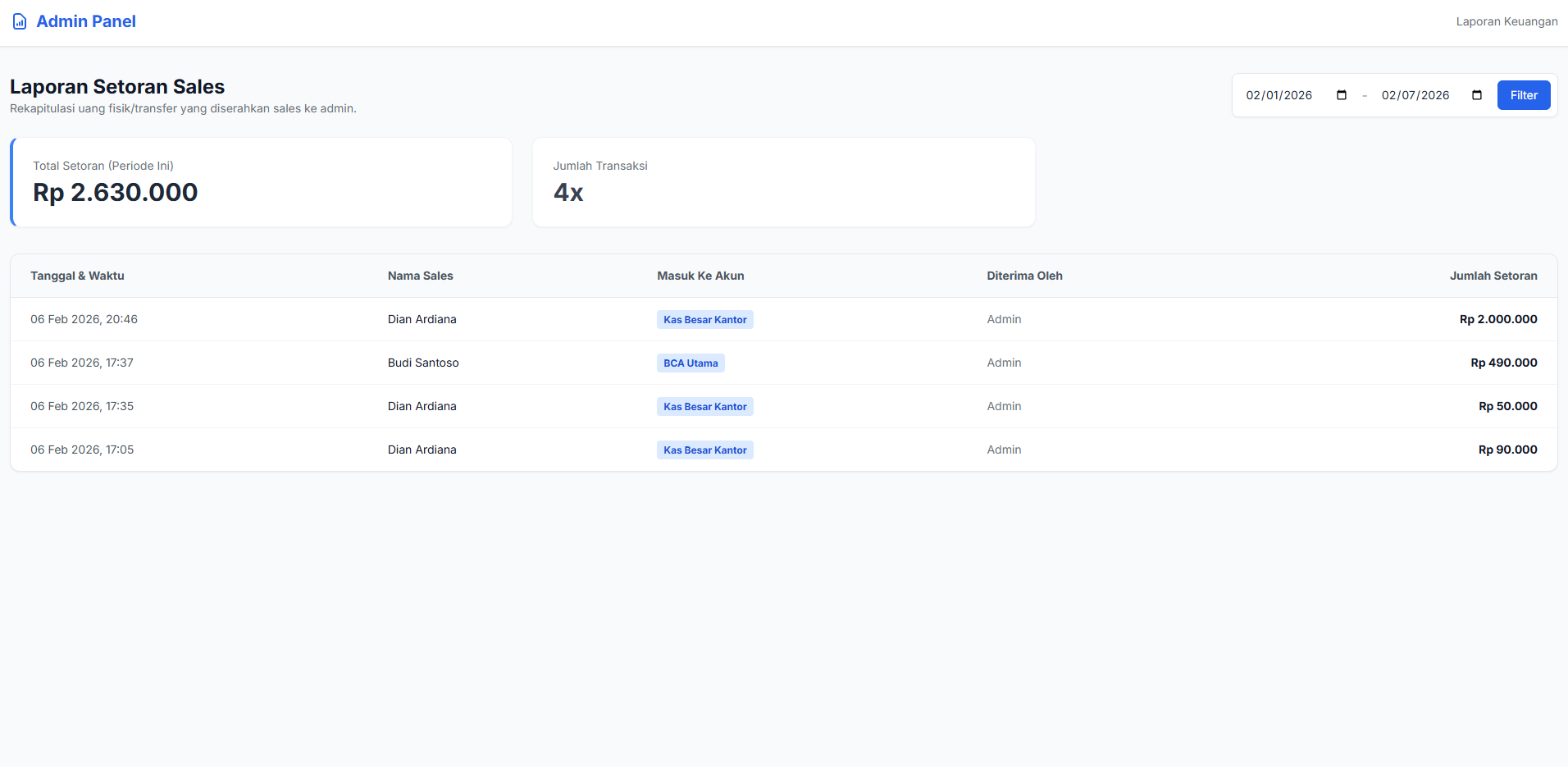Image resolution: width=1568 pixels, height=767 pixels.
Task: Click the Tanggal & Waktu column header
Action: pos(77,276)
